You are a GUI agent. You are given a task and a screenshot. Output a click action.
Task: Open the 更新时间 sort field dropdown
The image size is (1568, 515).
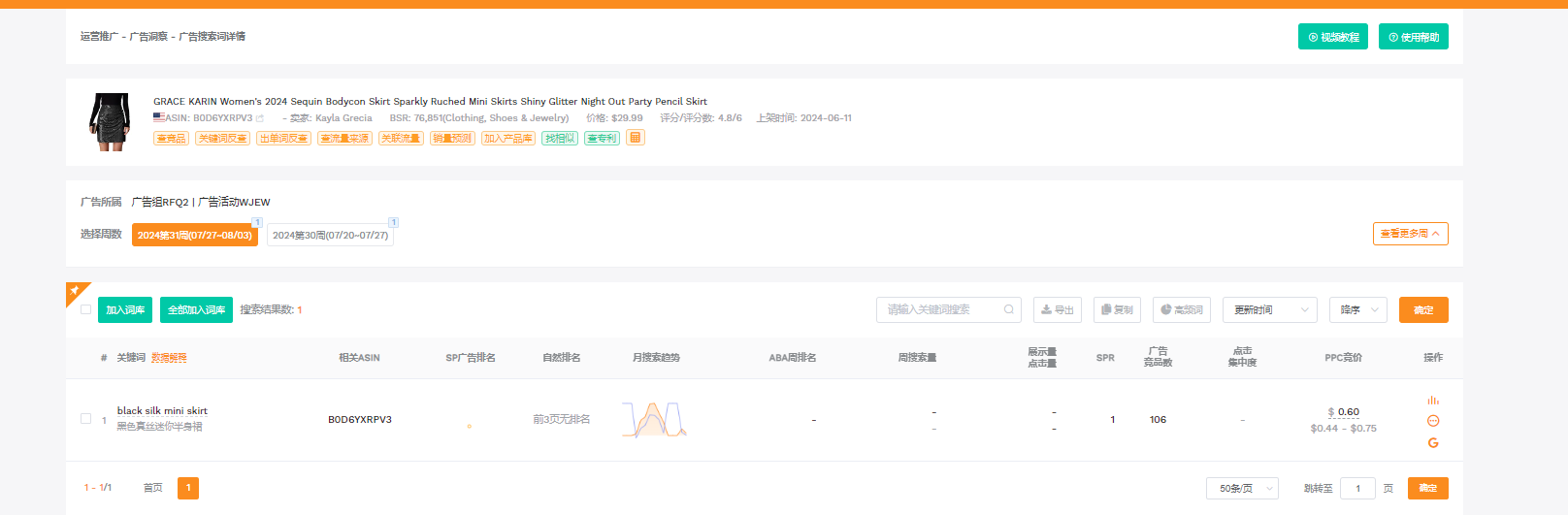pyautogui.click(x=1269, y=309)
